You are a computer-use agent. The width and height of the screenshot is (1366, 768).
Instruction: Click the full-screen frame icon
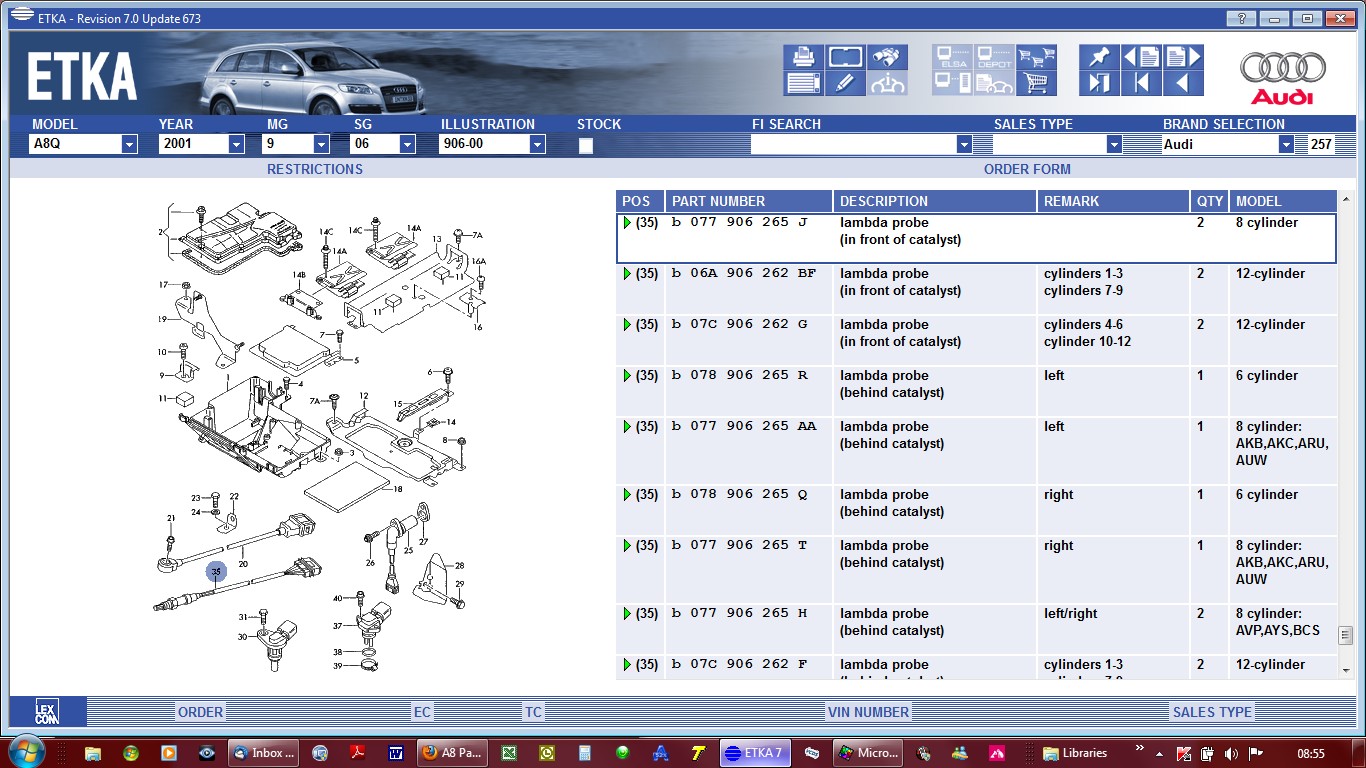(x=845, y=57)
